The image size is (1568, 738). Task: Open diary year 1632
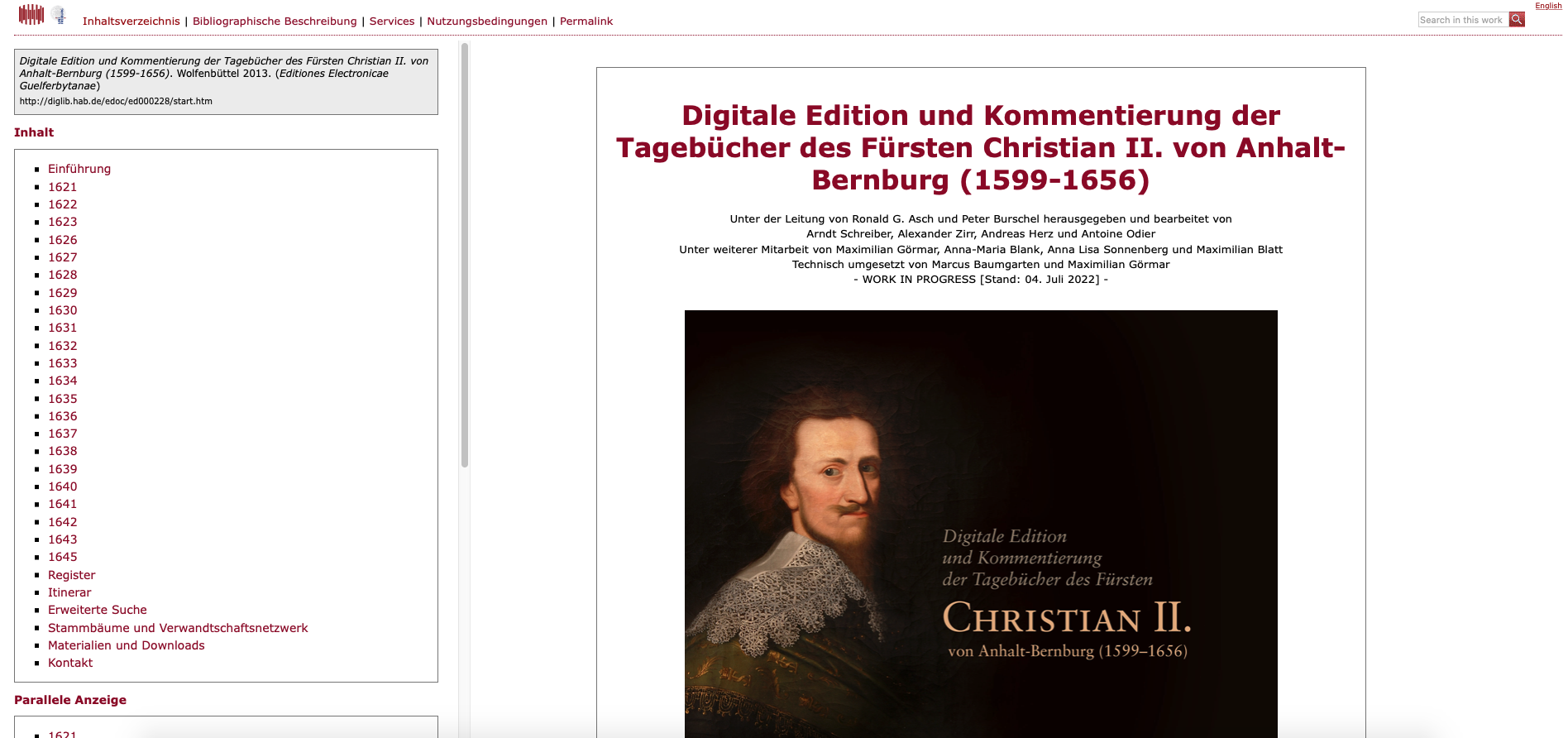63,346
